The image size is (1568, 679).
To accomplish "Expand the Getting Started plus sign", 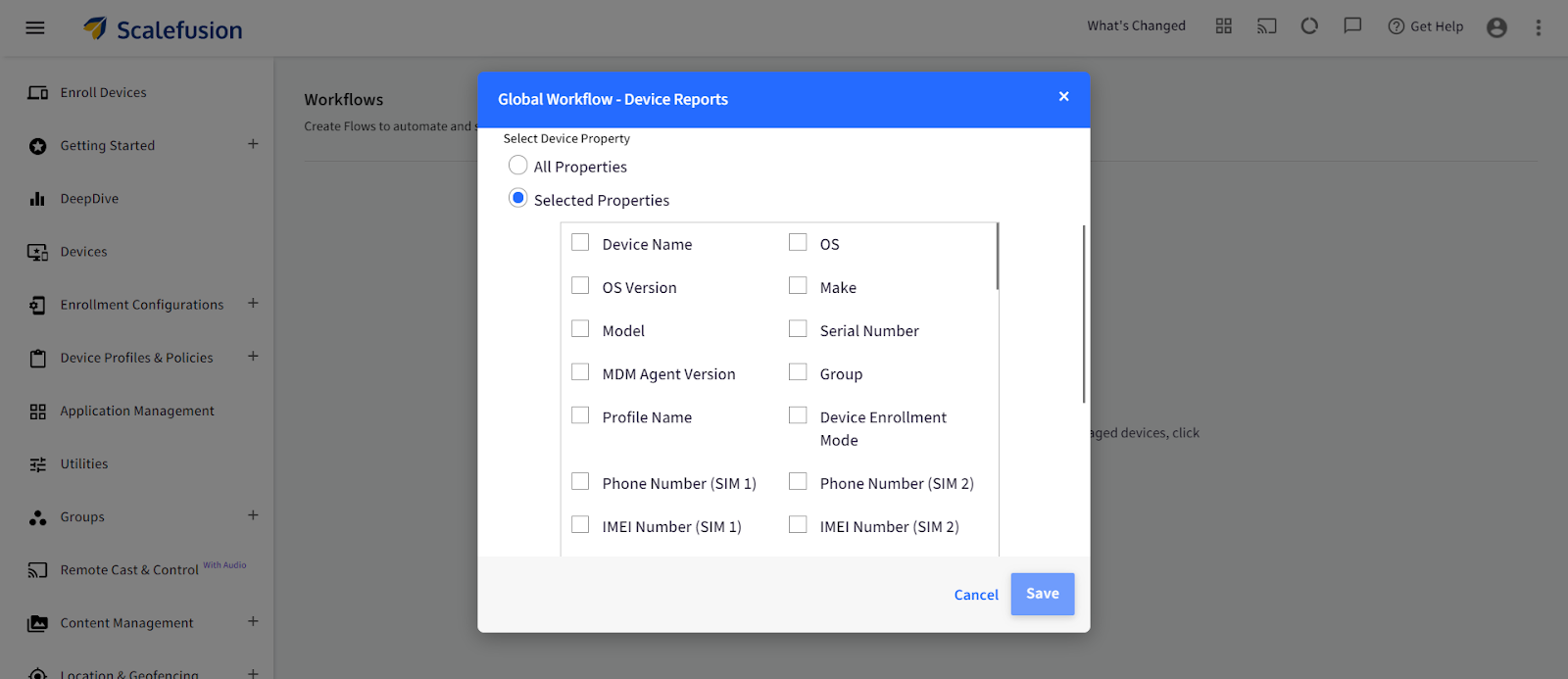I will [x=253, y=144].
